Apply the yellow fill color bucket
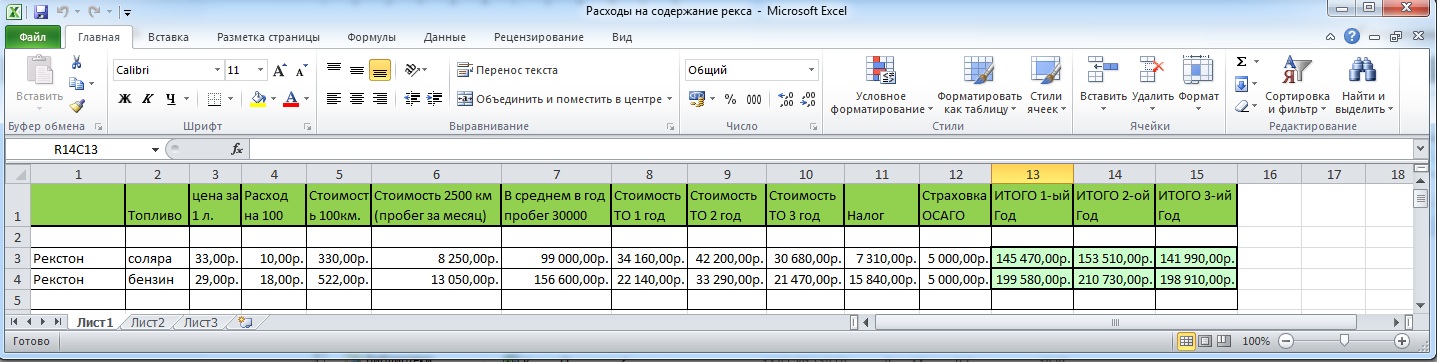 [x=258, y=98]
